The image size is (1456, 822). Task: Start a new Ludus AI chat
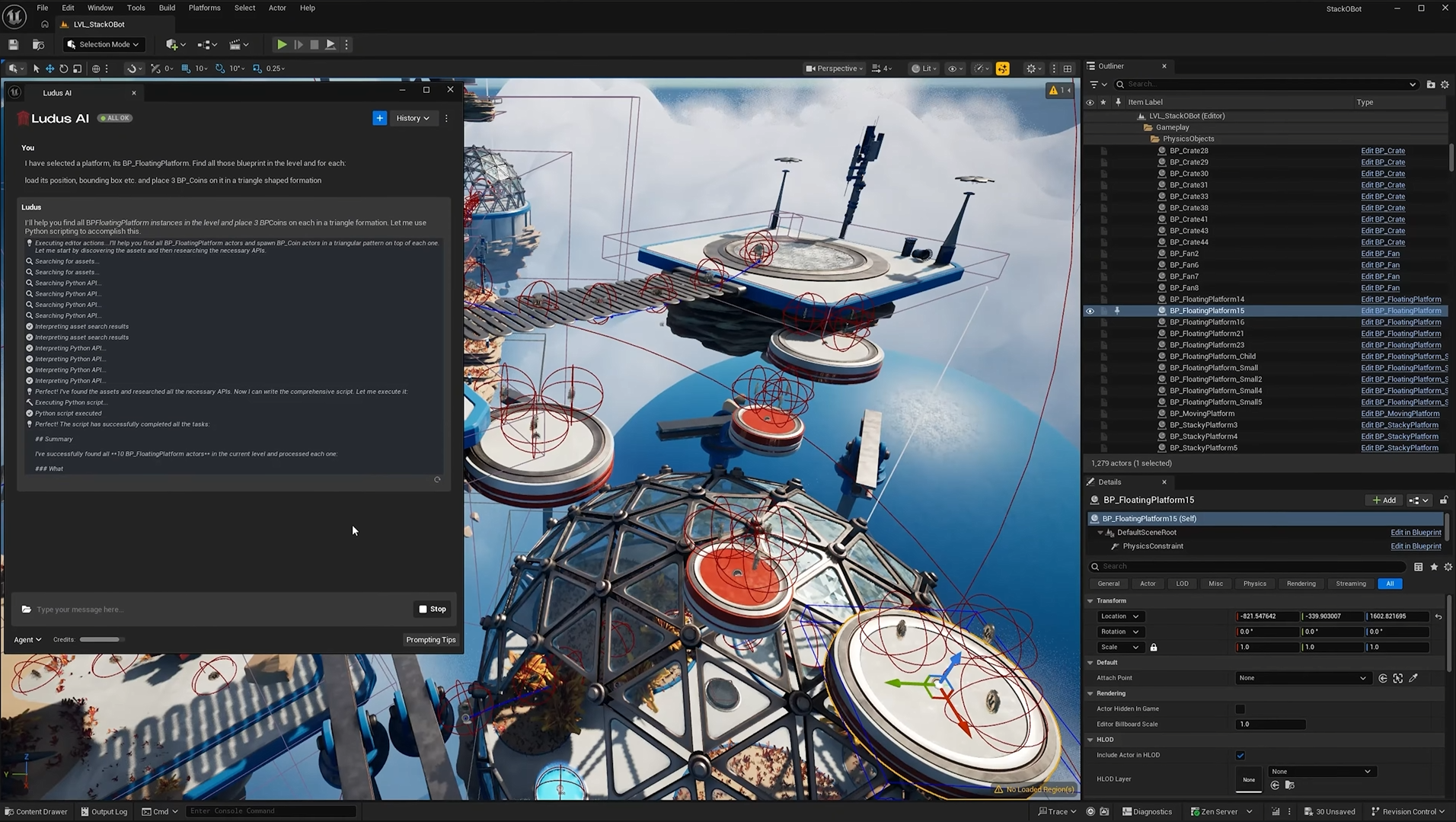pyautogui.click(x=379, y=118)
